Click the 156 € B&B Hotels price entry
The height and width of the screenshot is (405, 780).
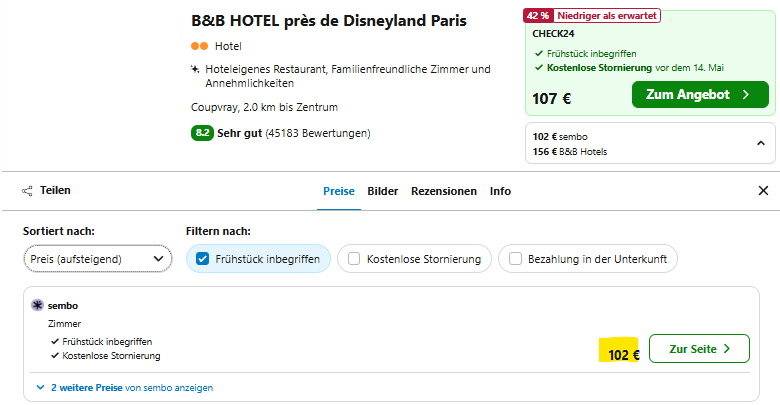[x=570, y=152]
